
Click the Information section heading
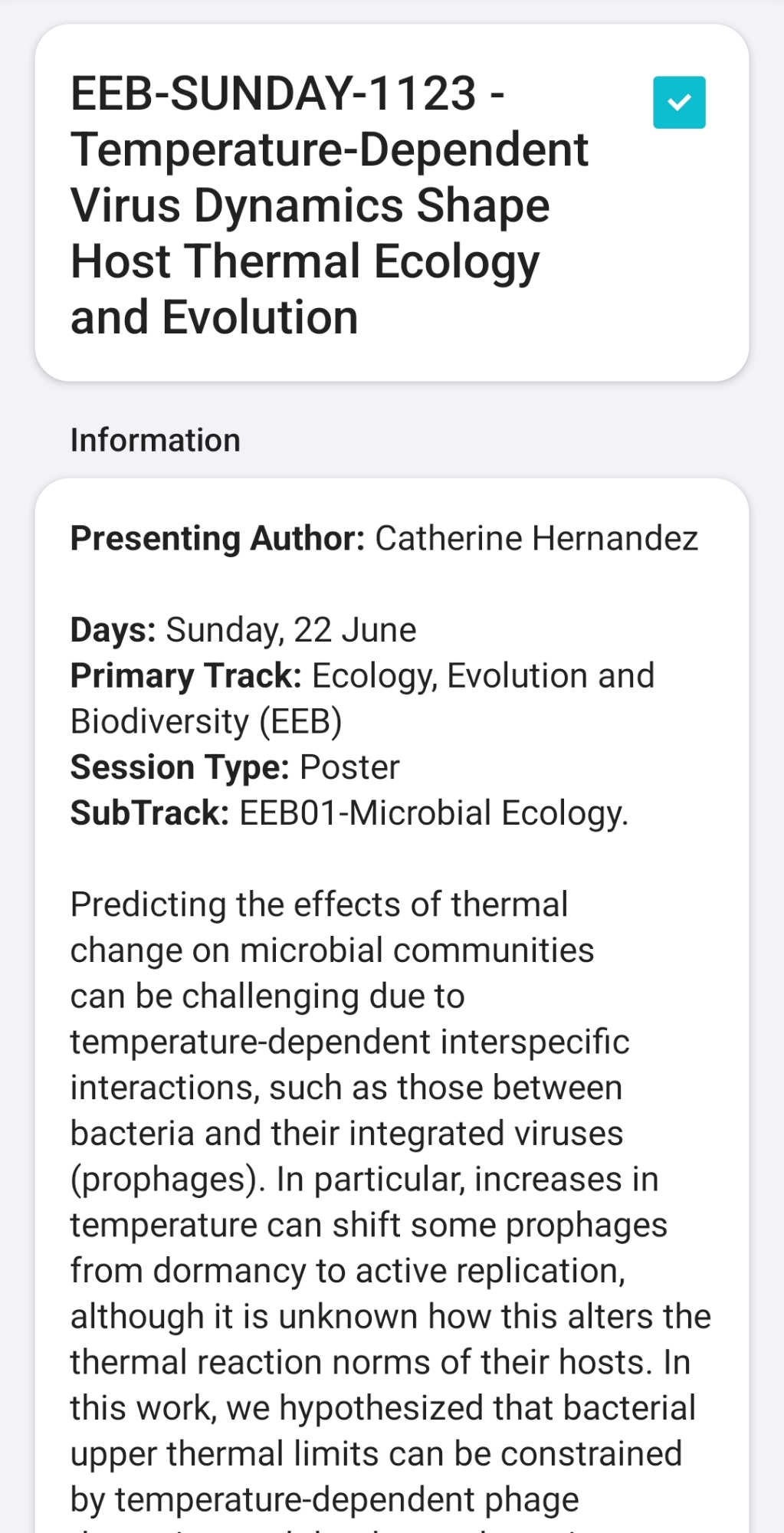tap(155, 441)
